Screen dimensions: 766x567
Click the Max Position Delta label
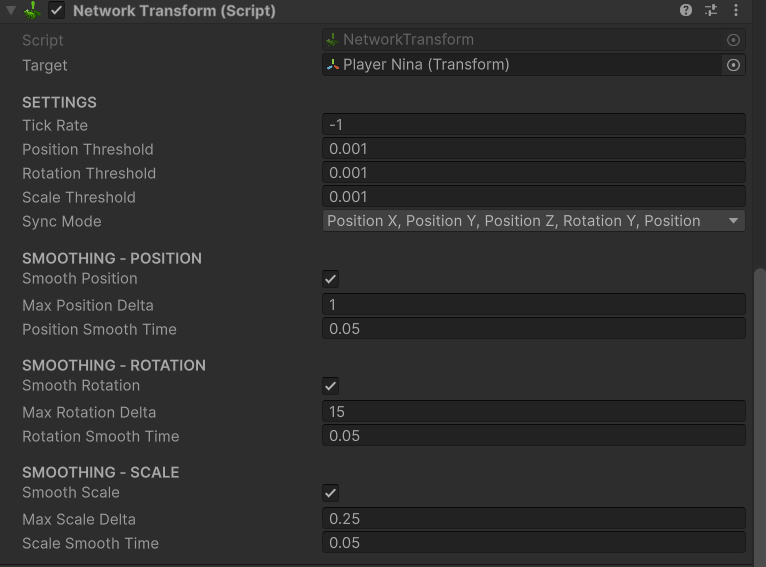tap(88, 306)
